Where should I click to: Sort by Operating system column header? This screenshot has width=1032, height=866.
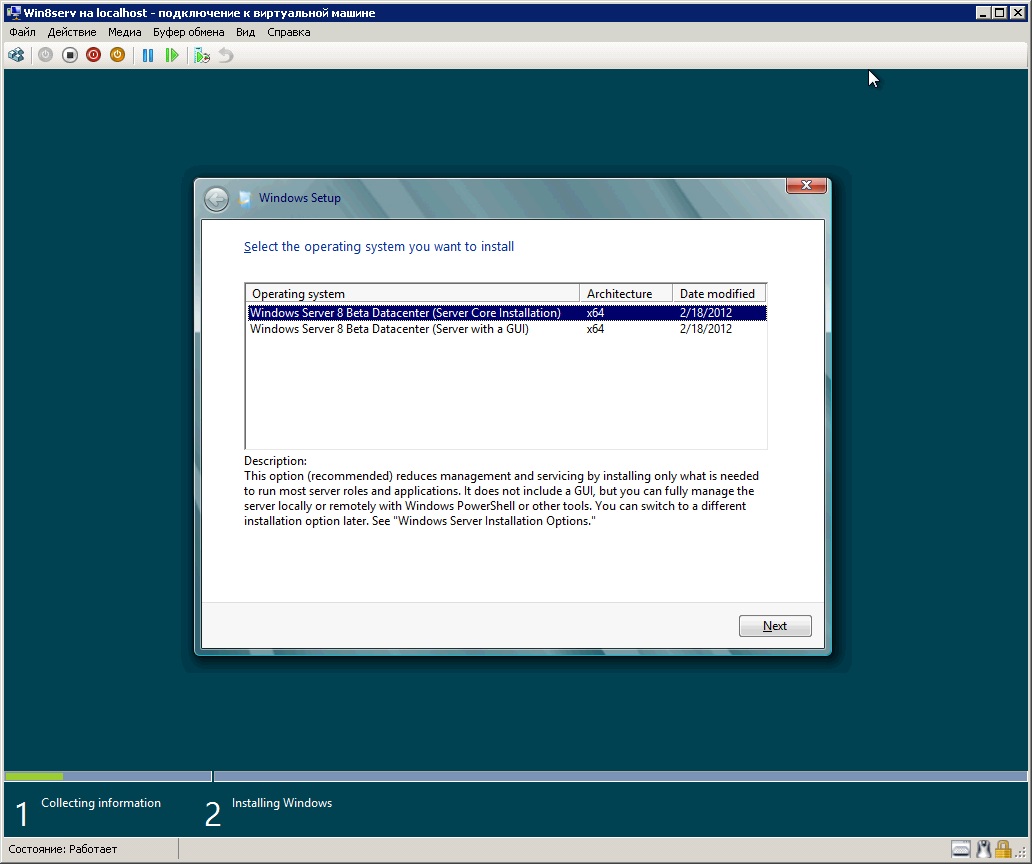[x=413, y=293]
